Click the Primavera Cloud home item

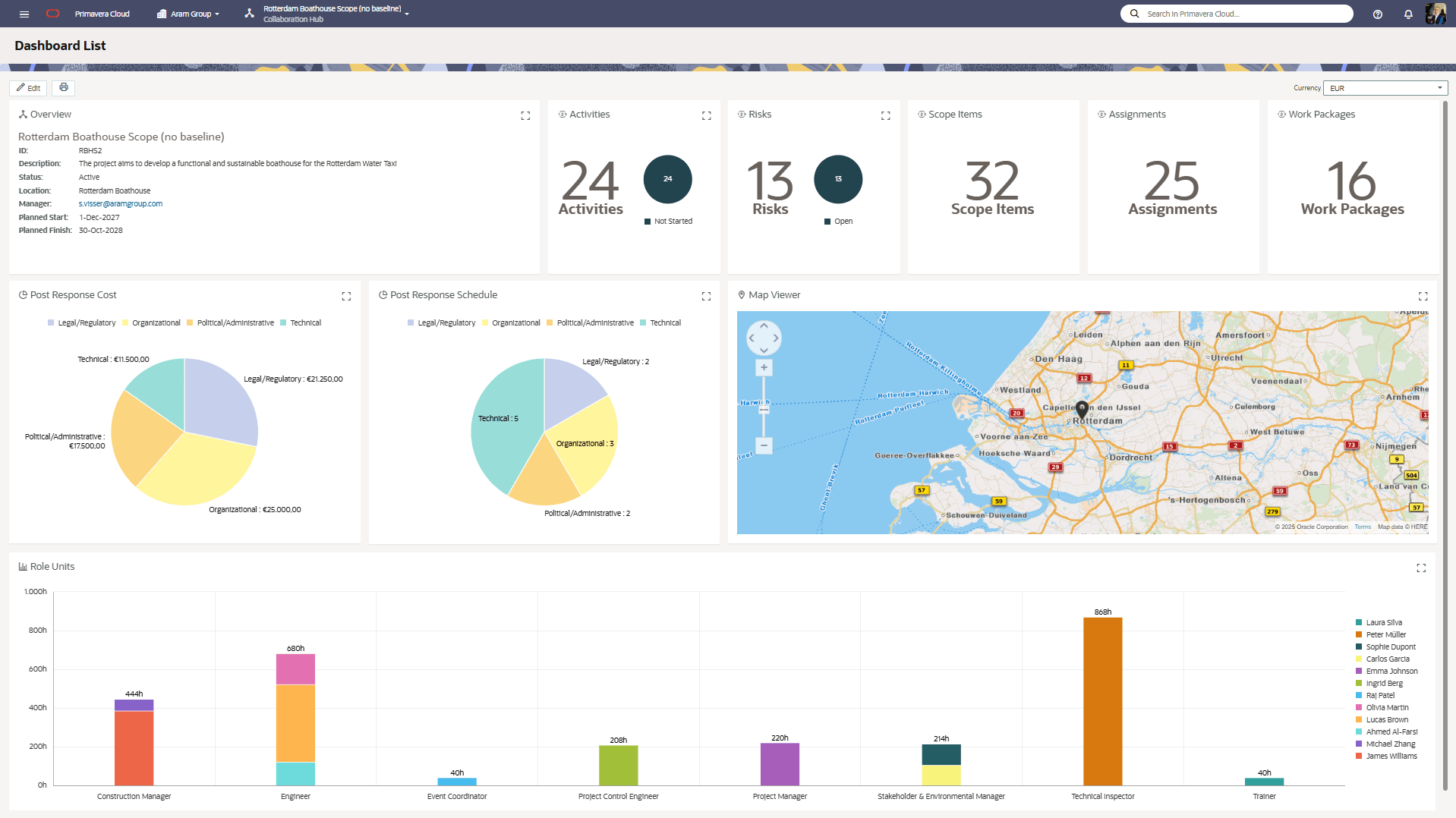click(x=102, y=14)
